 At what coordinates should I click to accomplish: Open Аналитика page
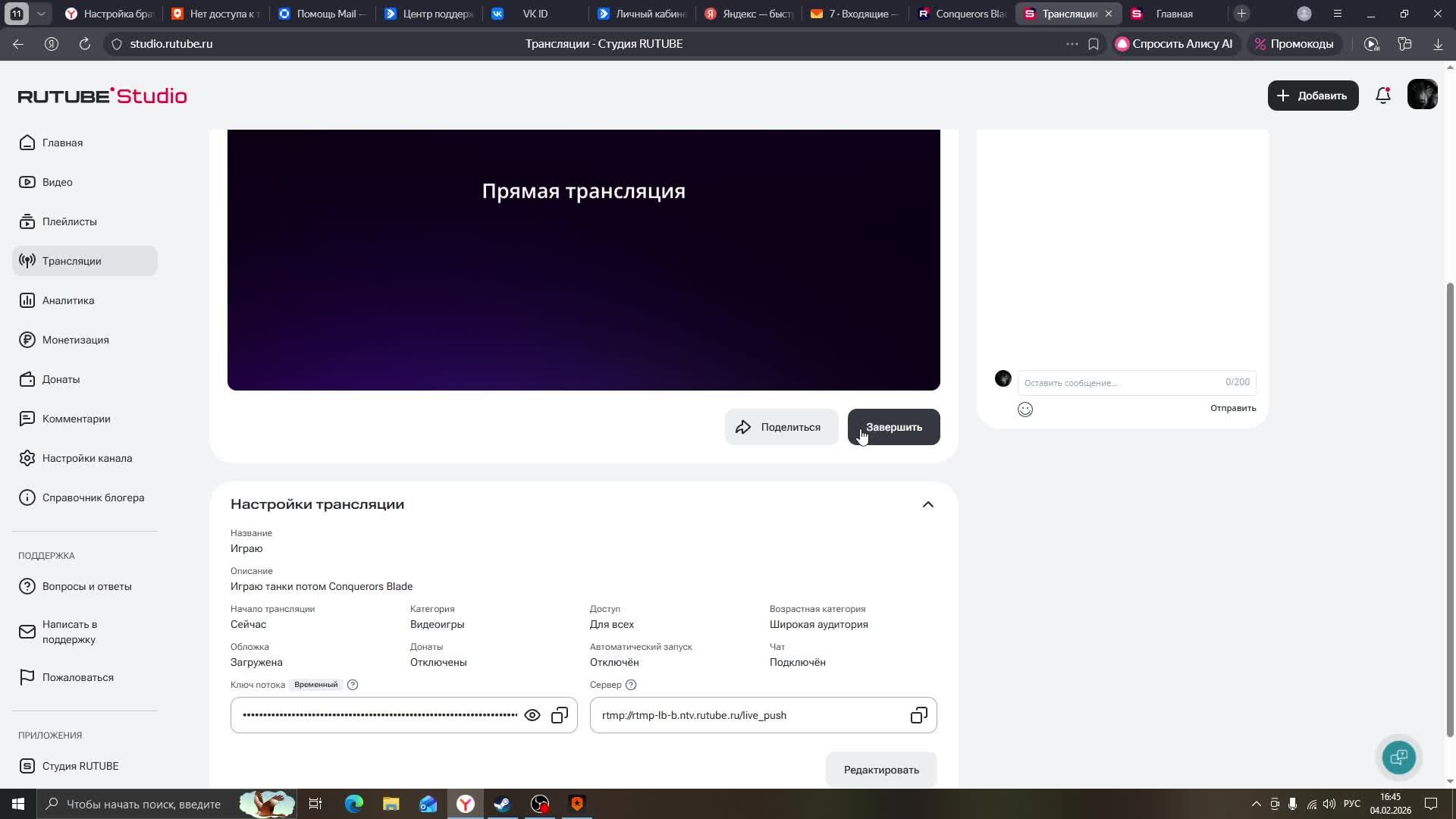click(85, 300)
